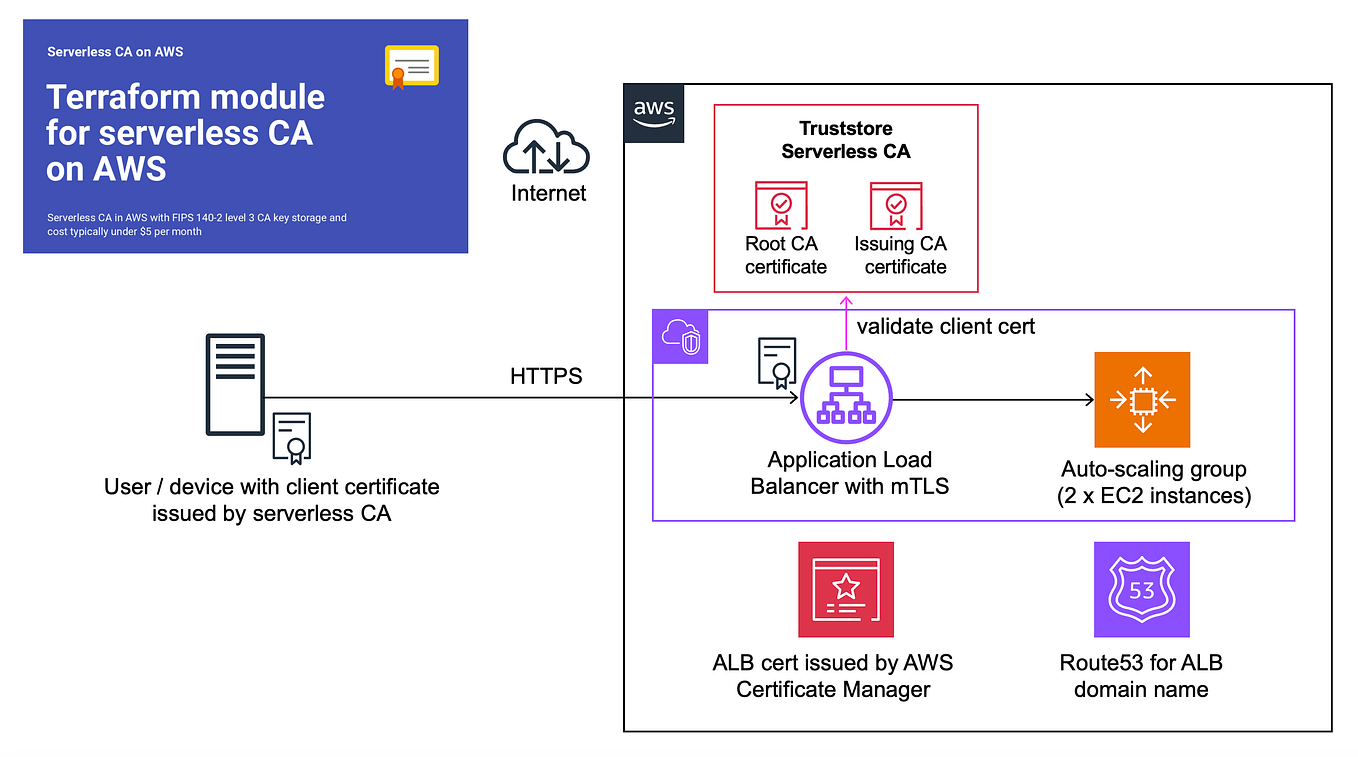Select the Route53 shield icon
The width and height of the screenshot is (1358, 757).
(1141, 590)
